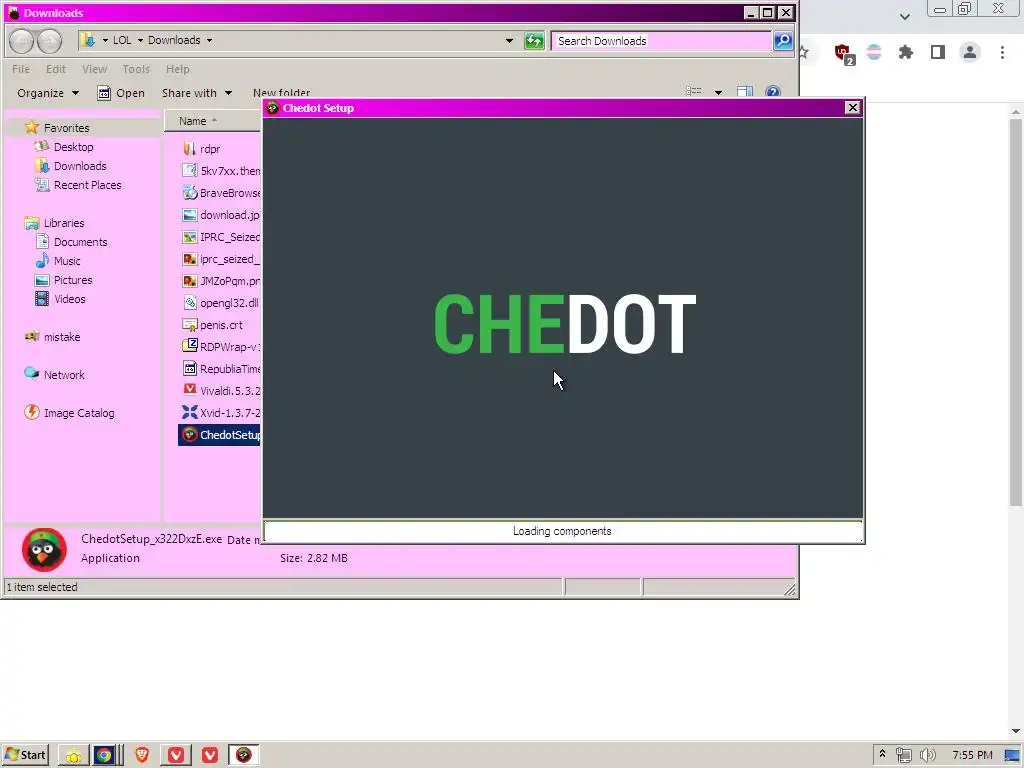Click the Explorer help question mark icon

pyautogui.click(x=773, y=92)
